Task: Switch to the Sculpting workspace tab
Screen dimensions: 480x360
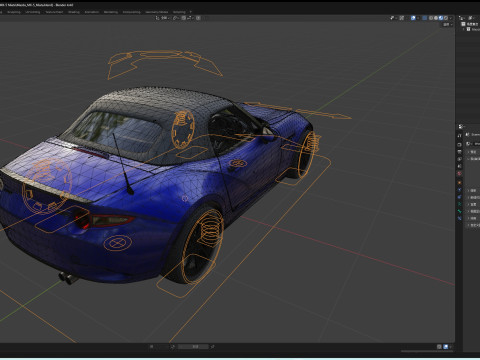Action: tap(14, 12)
